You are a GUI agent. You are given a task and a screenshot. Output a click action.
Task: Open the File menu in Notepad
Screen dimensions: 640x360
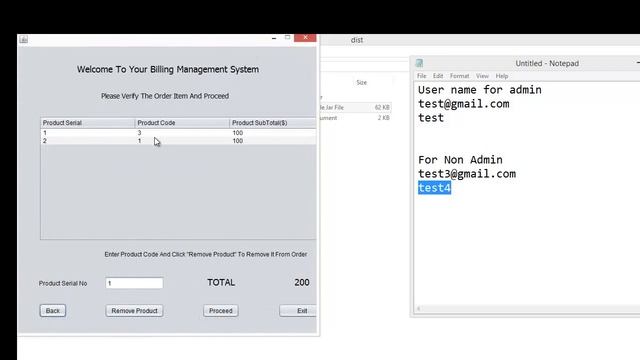(422, 76)
